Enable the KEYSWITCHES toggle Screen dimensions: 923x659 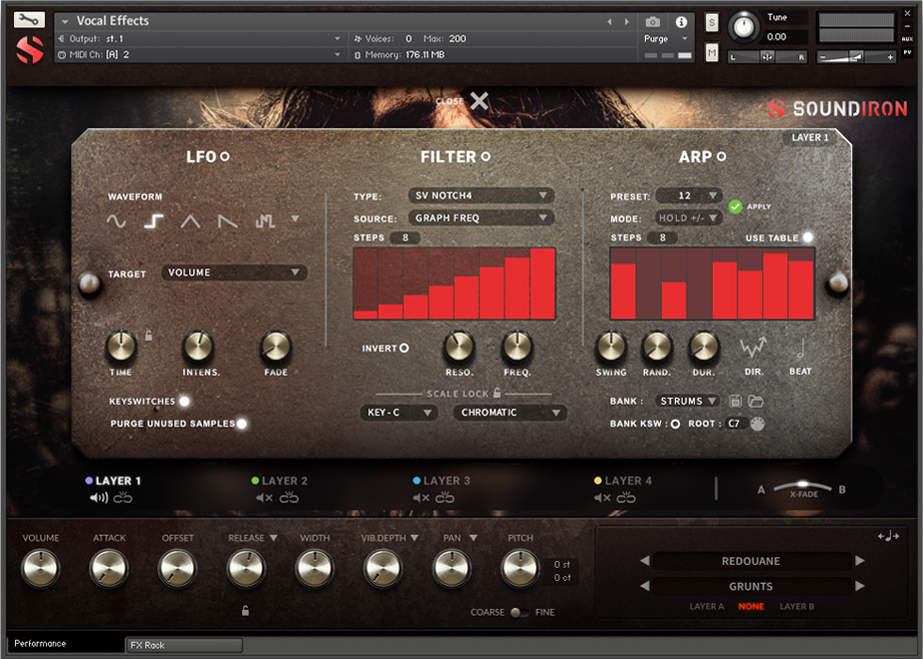184,402
